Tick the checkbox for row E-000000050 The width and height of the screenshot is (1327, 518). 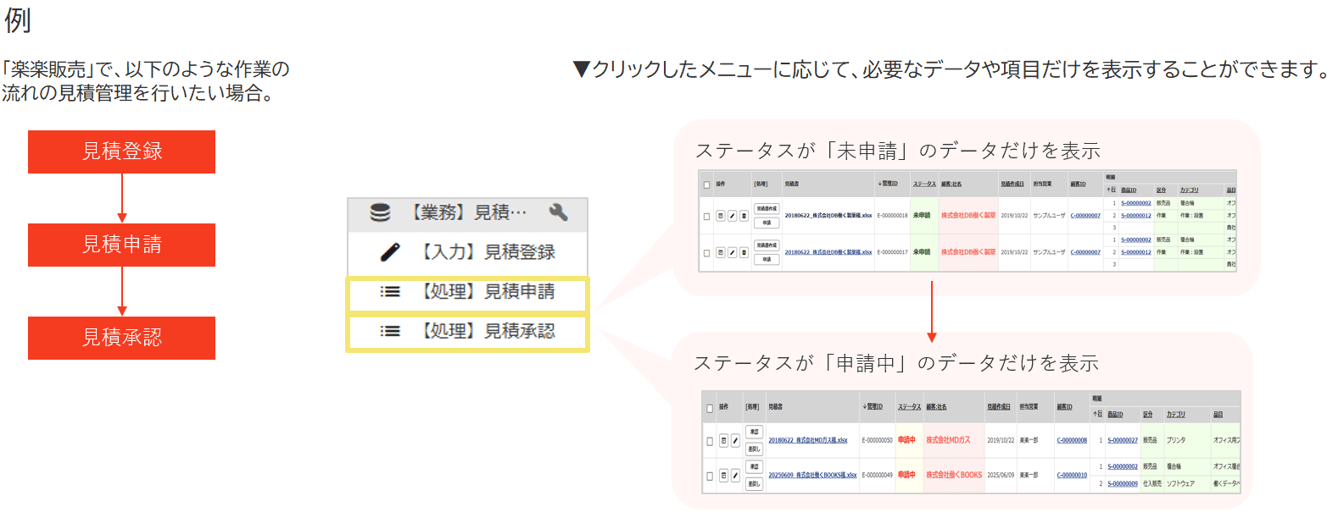(710, 441)
